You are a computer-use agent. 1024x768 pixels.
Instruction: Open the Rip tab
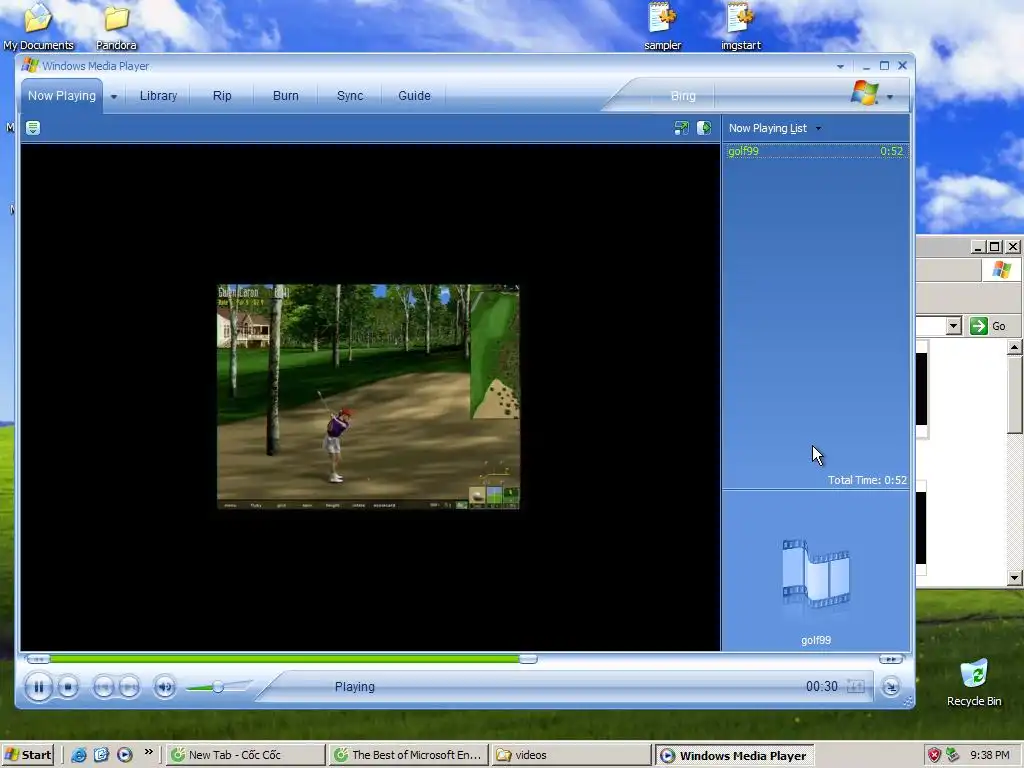coord(222,95)
